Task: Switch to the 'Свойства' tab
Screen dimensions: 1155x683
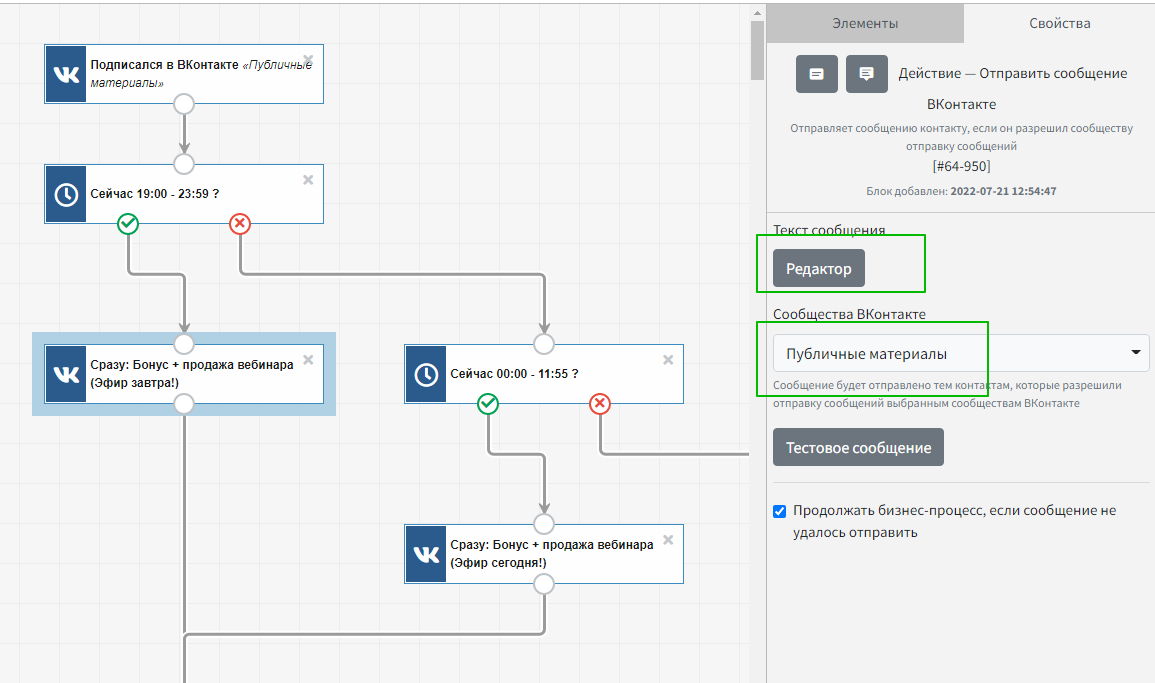Action: 1059,23
